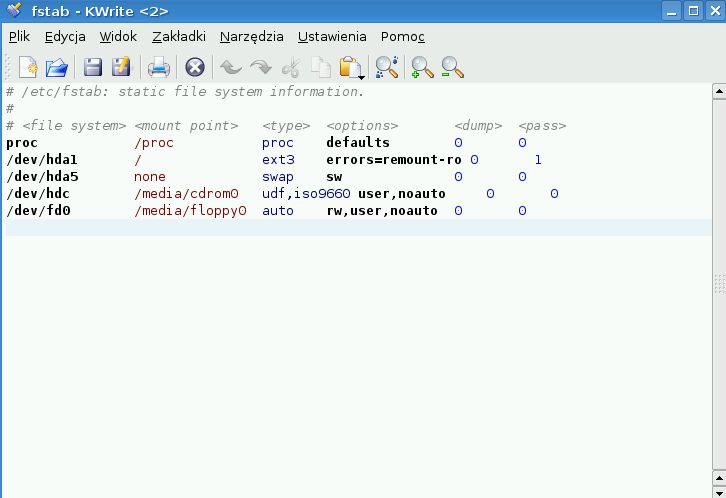726x498 pixels.
Task: Open Find with the magnifier search icon
Action: (x=386, y=67)
